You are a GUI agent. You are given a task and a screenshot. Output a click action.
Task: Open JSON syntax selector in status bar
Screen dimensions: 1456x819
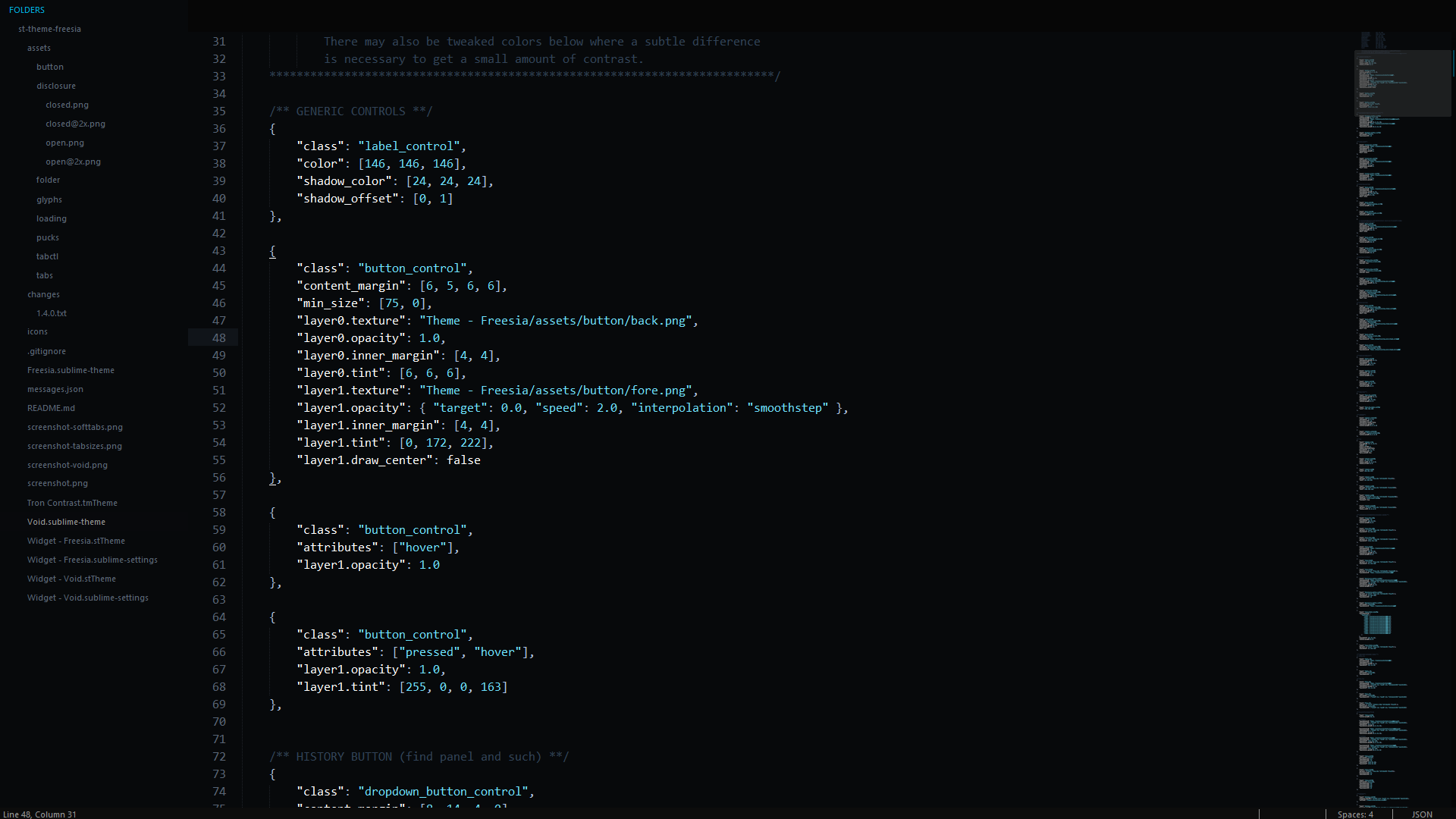point(1422,814)
